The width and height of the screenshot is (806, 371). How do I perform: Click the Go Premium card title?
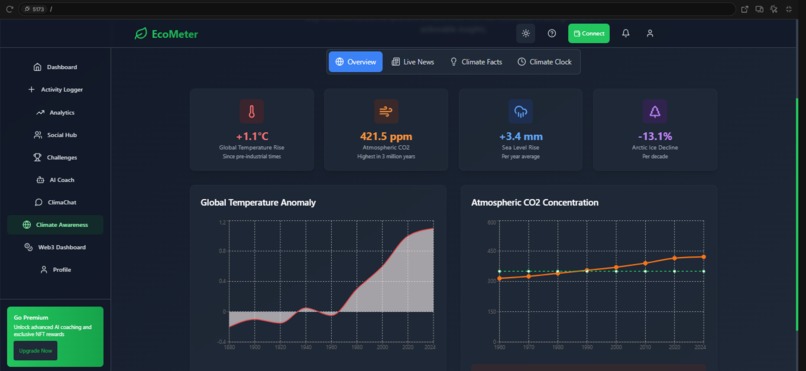pos(31,318)
